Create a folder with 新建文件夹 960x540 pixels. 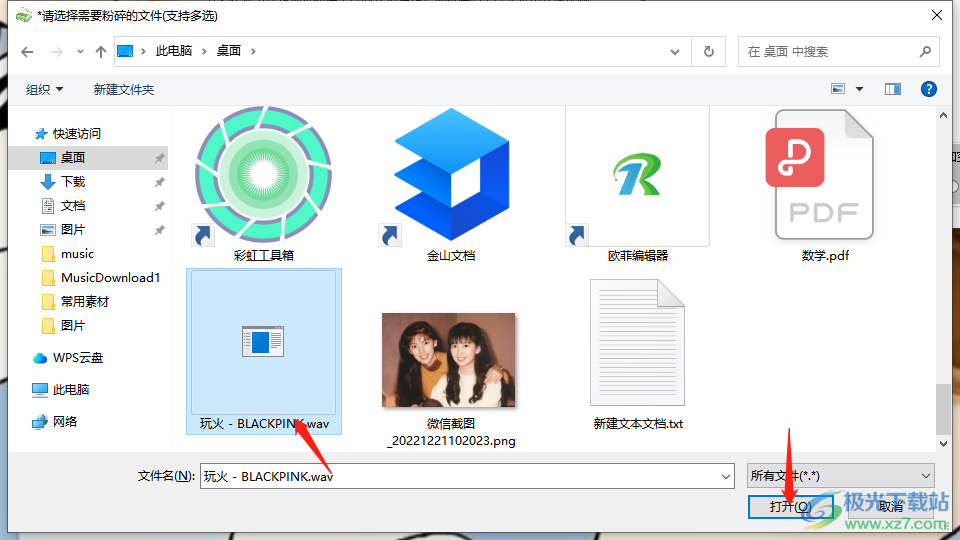[124, 89]
